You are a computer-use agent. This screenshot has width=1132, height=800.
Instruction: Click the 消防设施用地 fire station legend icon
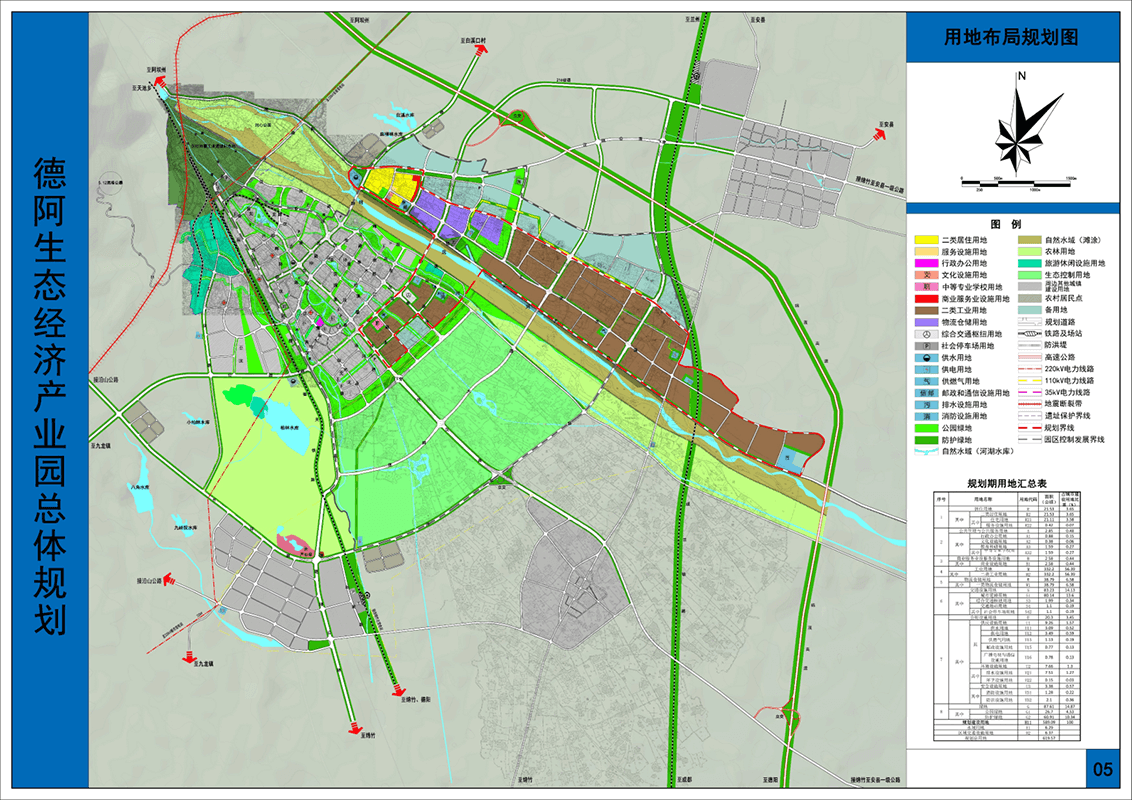(926, 417)
